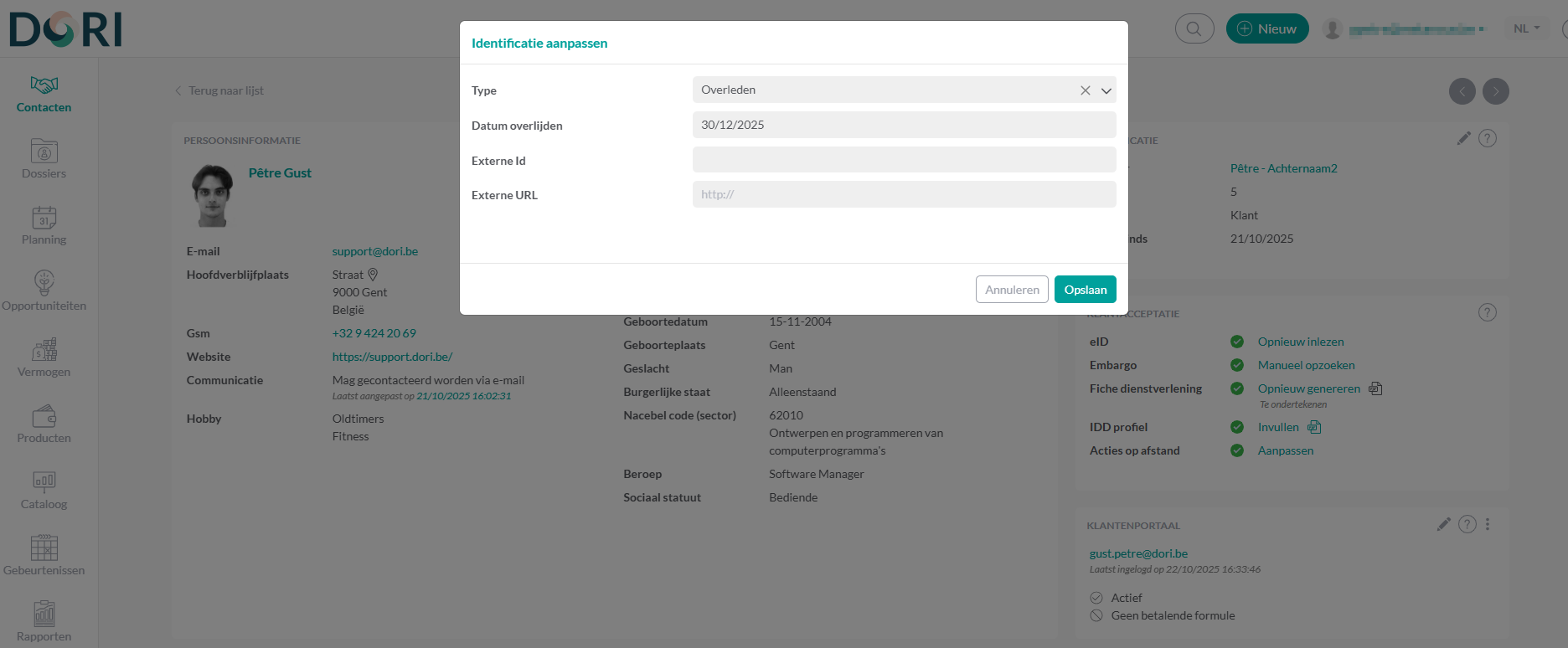This screenshot has height=648, width=1568.
Task: Click the Opslaan button
Action: click(x=1085, y=290)
